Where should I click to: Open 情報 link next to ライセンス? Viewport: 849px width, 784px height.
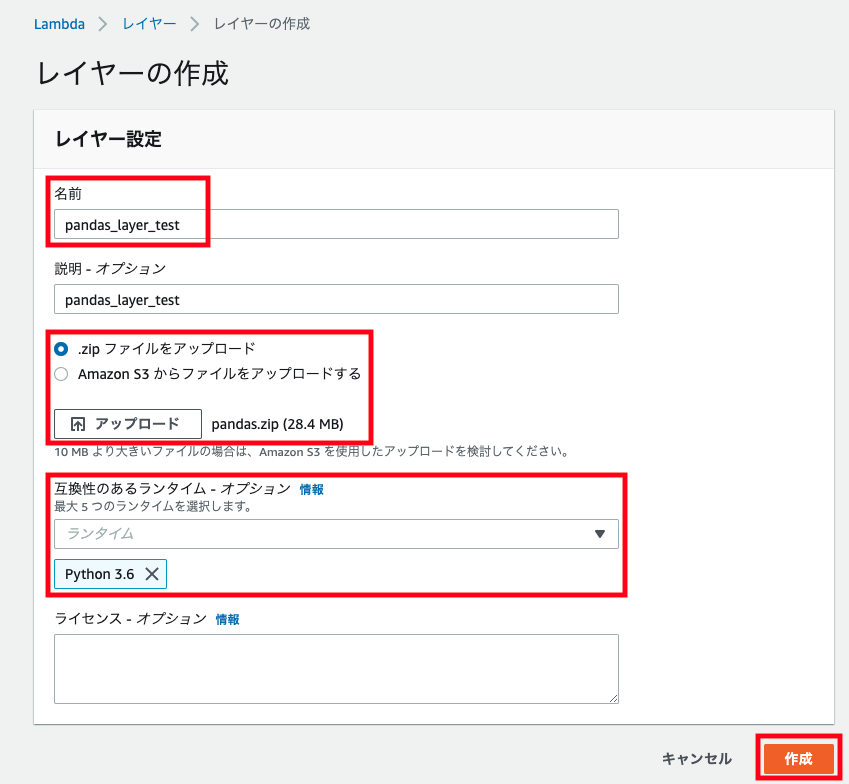(x=227, y=619)
